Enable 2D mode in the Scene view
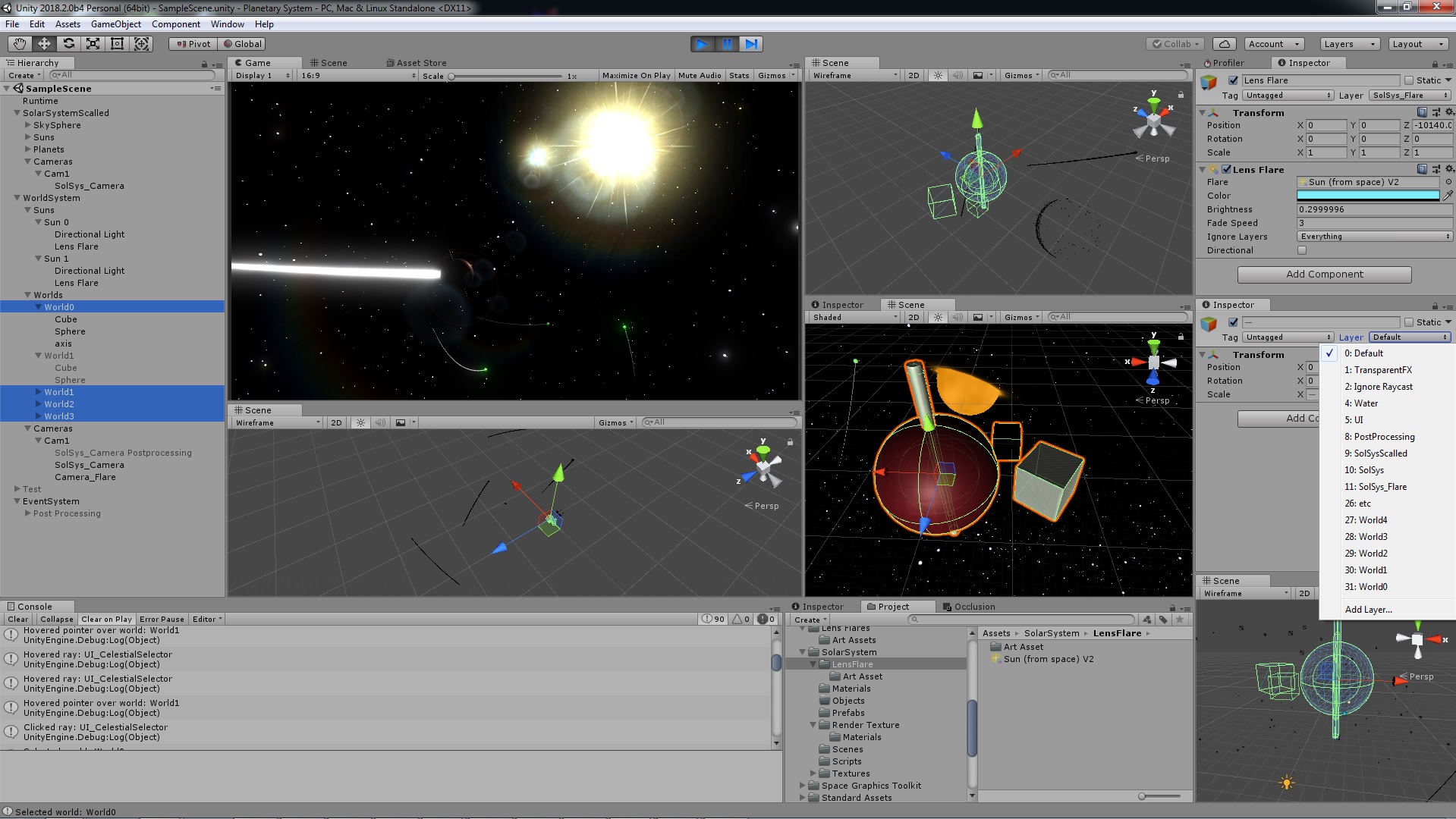The height and width of the screenshot is (819, 1456). [x=914, y=75]
